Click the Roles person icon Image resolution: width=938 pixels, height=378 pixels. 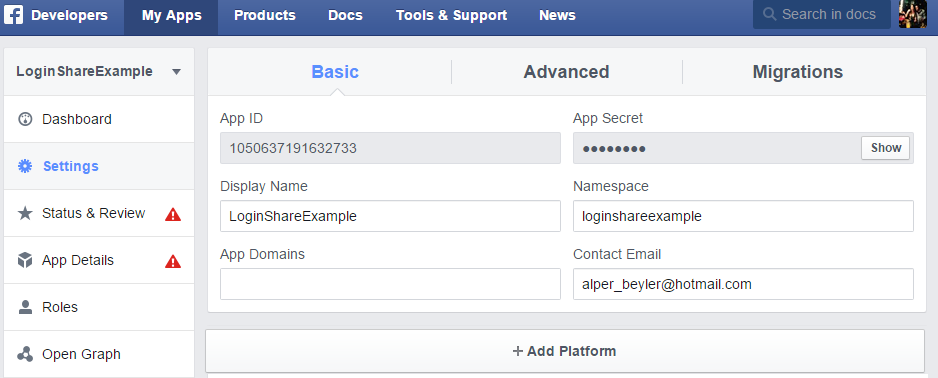coord(25,307)
